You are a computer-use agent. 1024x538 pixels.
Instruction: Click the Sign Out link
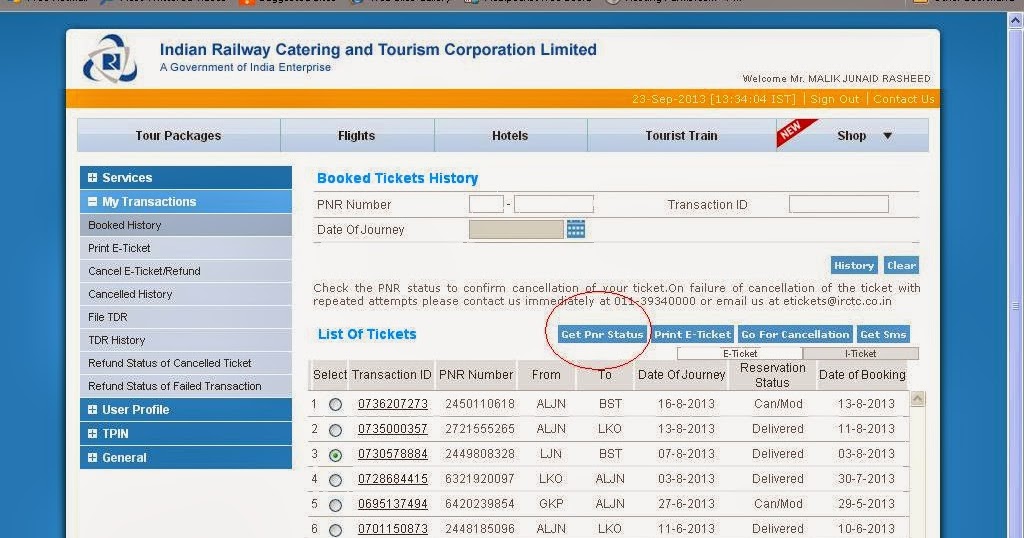pos(835,99)
